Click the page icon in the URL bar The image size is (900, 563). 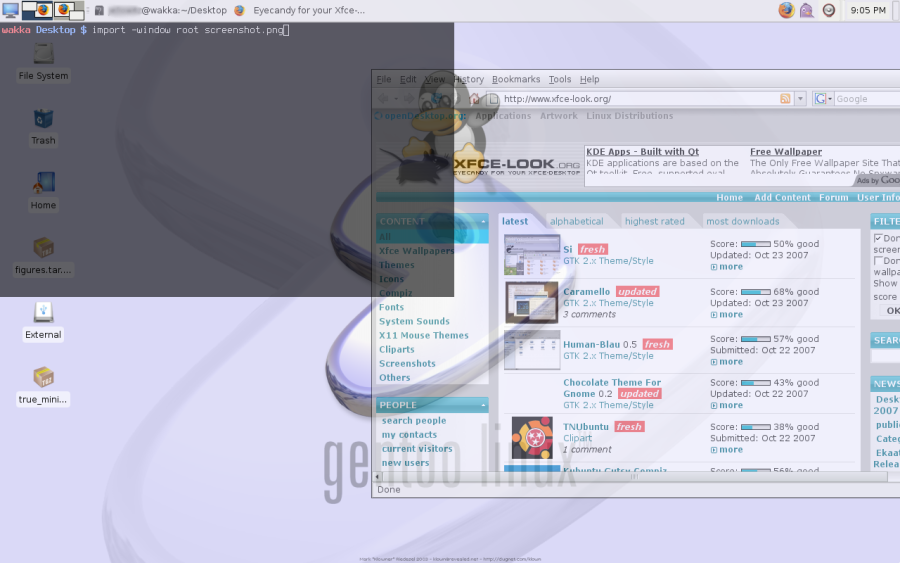click(x=493, y=99)
